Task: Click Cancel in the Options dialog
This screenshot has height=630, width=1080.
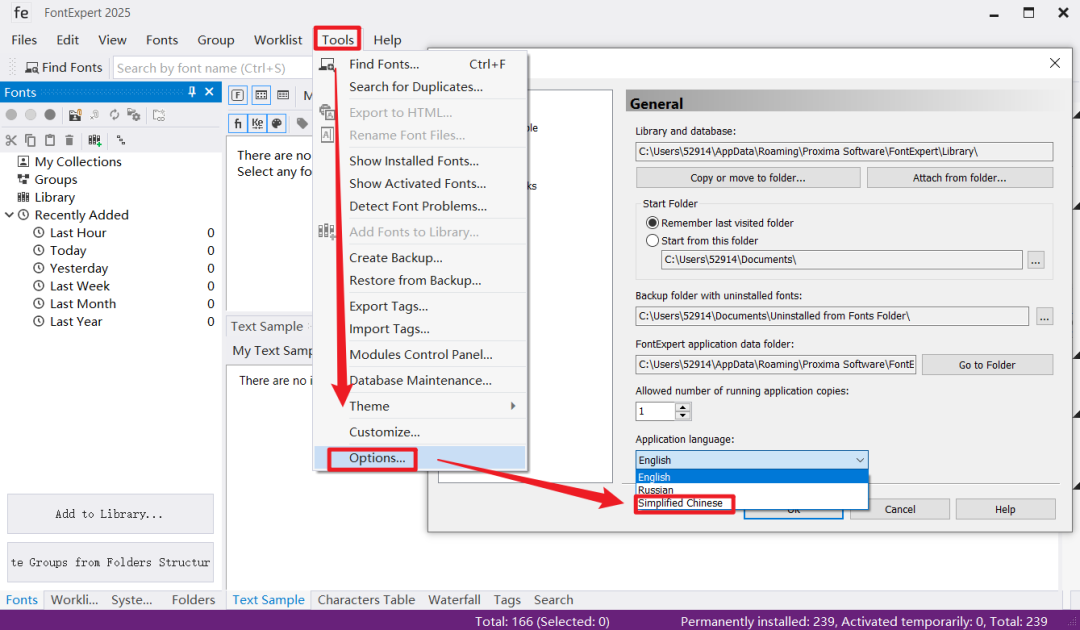Action: pyautogui.click(x=900, y=510)
